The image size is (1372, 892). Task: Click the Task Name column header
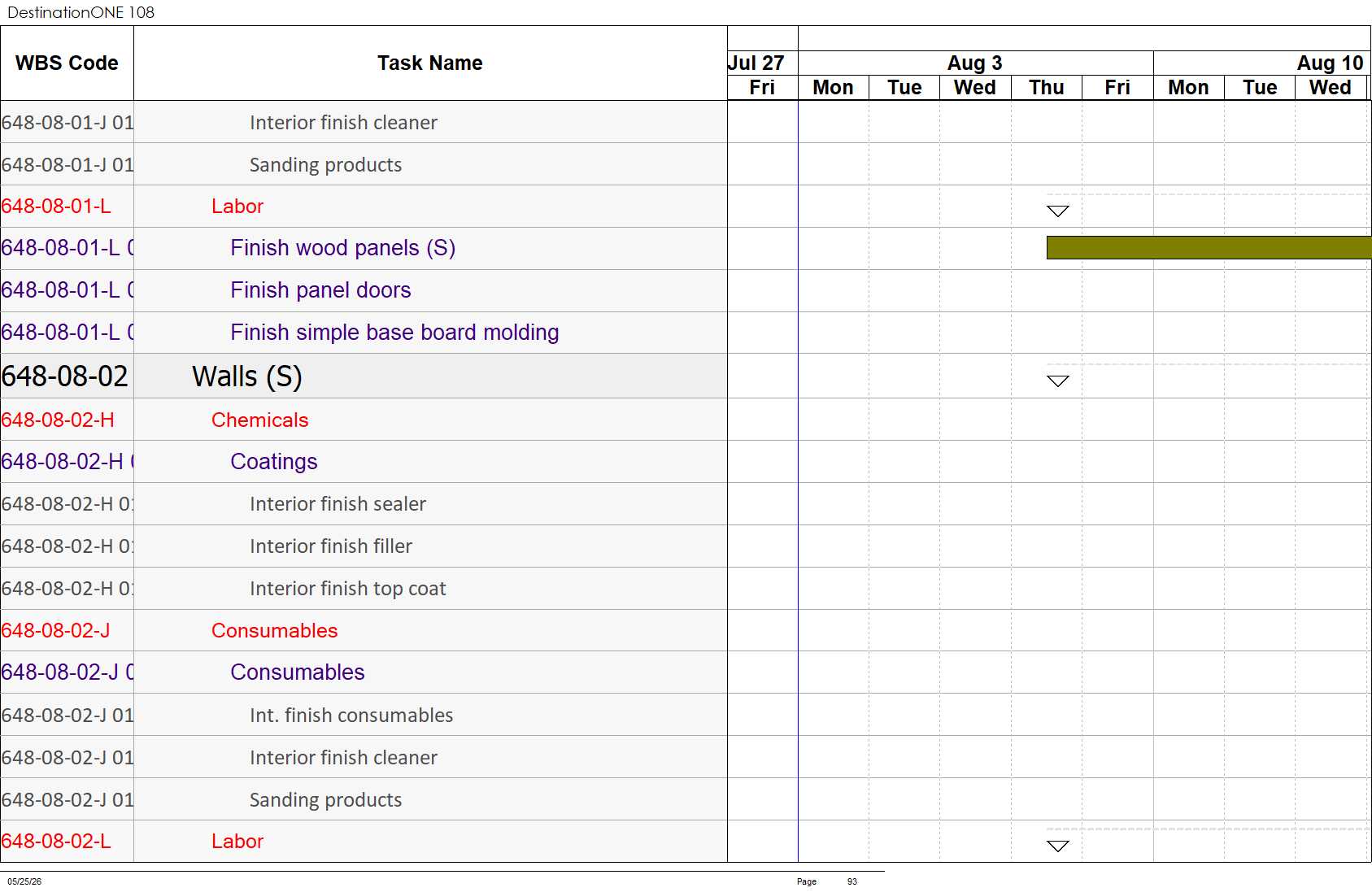pos(430,63)
